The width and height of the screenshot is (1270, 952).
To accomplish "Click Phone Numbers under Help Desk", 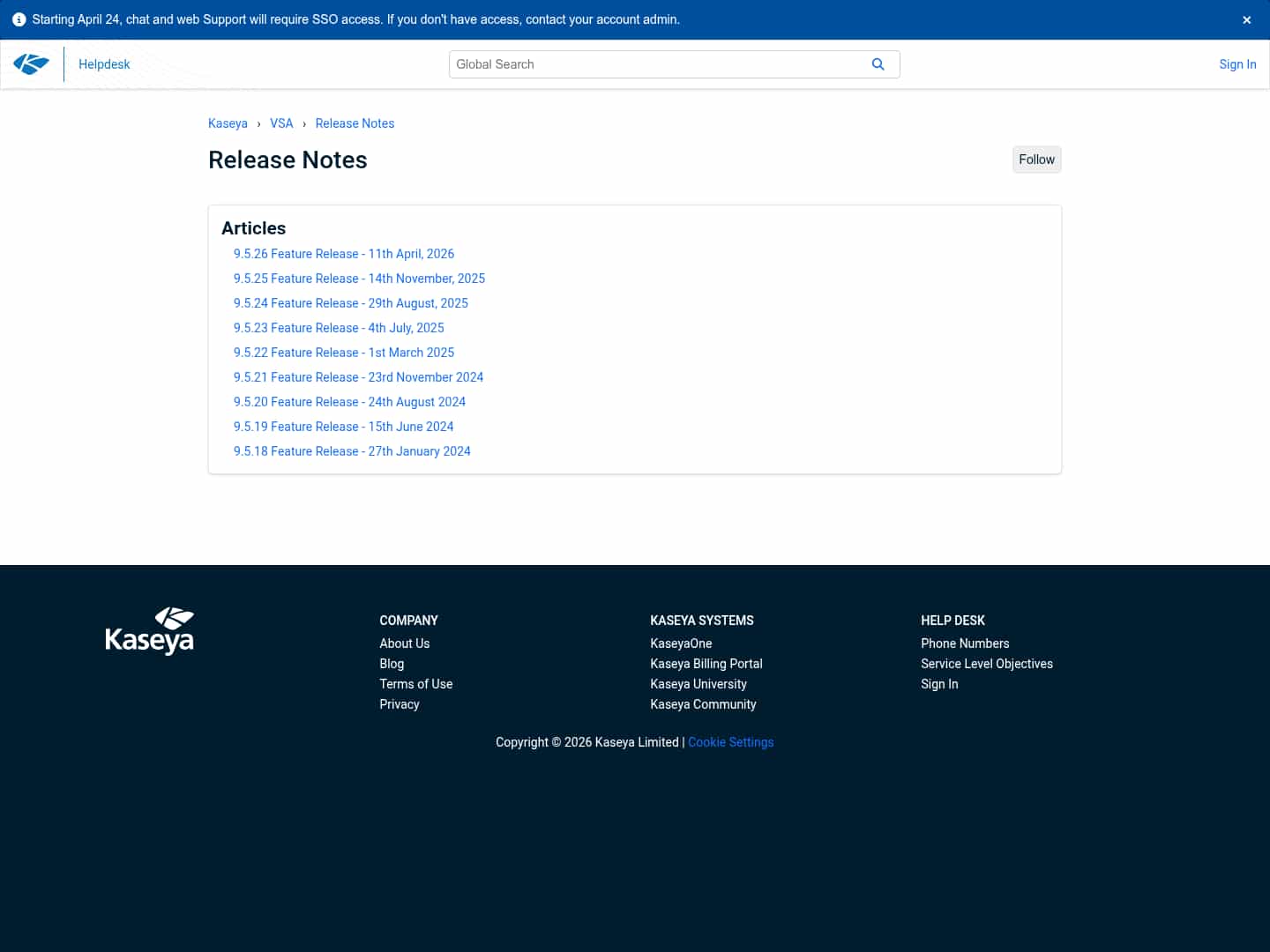I will pyautogui.click(x=965, y=643).
